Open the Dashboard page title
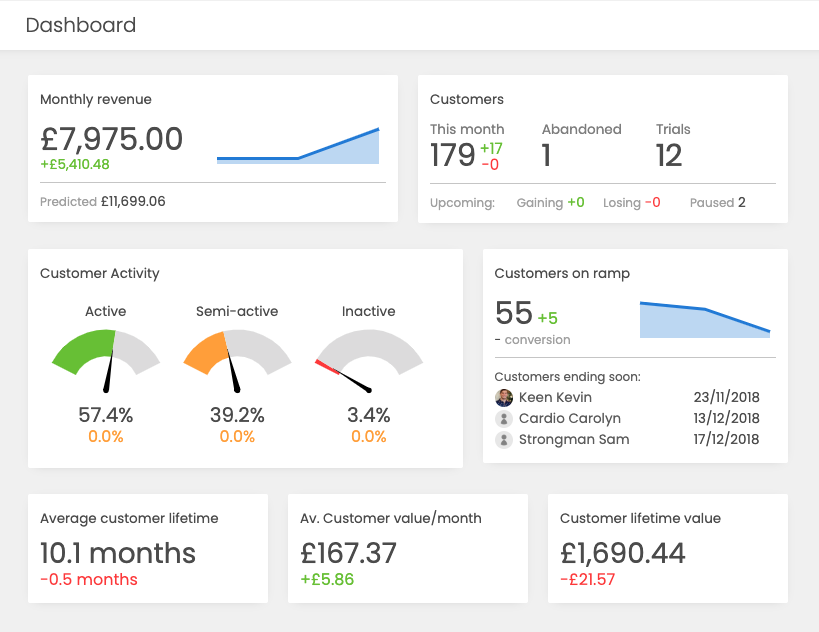Image resolution: width=819 pixels, height=632 pixels. 81,25
